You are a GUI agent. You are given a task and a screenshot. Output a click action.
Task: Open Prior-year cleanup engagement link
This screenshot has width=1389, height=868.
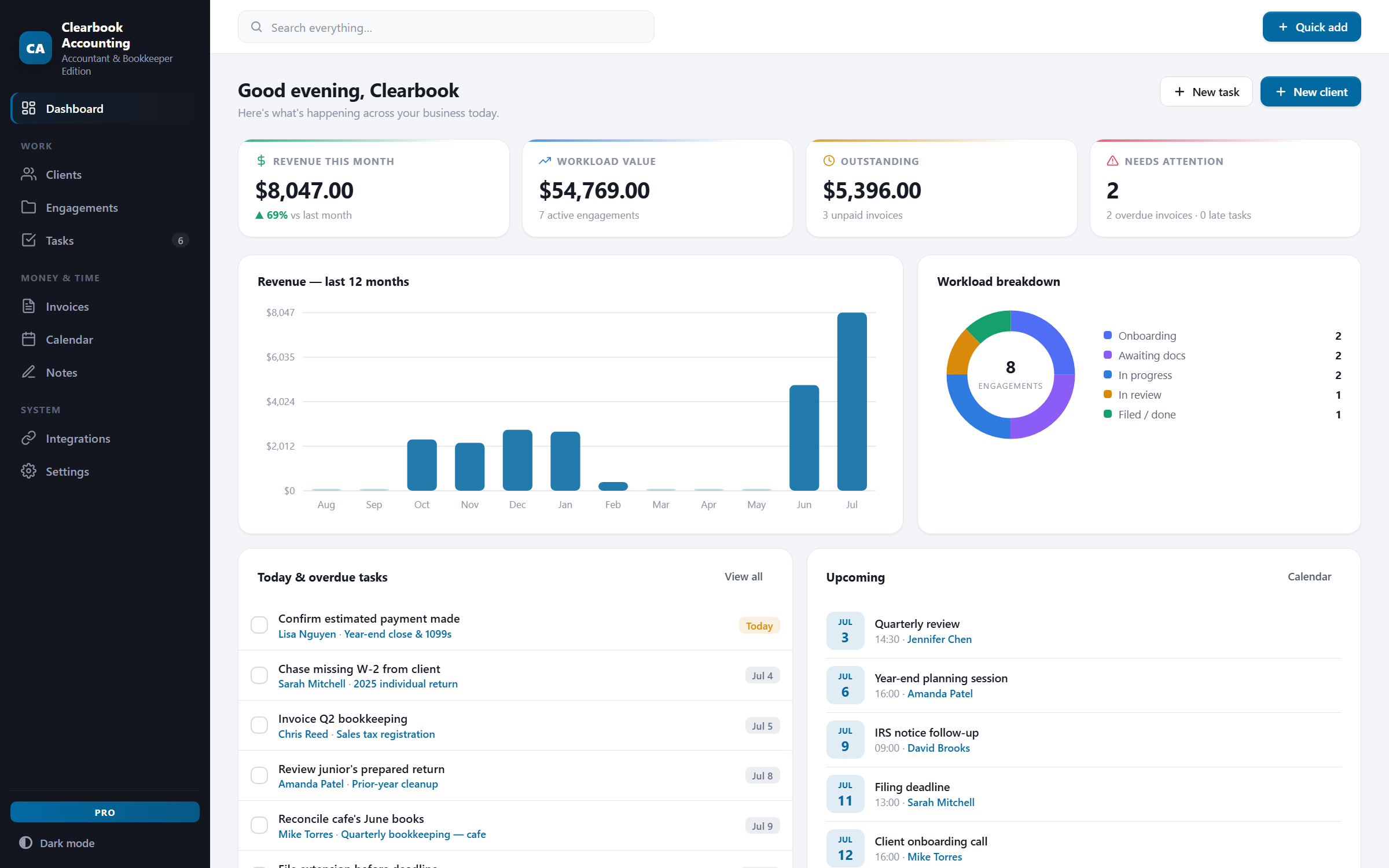coord(395,784)
